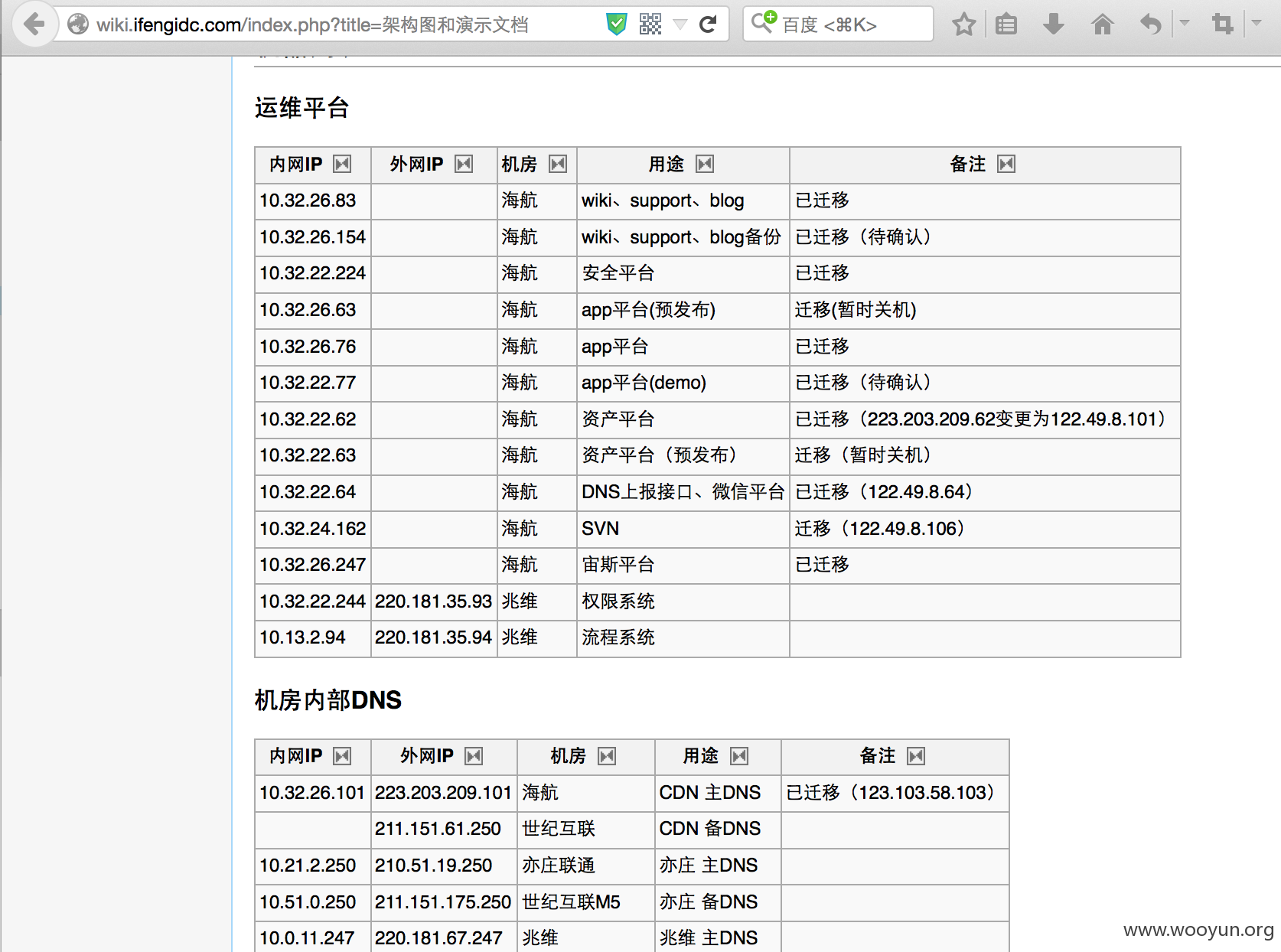Image resolution: width=1281 pixels, height=952 pixels.
Task: Select cell 10.32.22.224
Action: click(312, 273)
